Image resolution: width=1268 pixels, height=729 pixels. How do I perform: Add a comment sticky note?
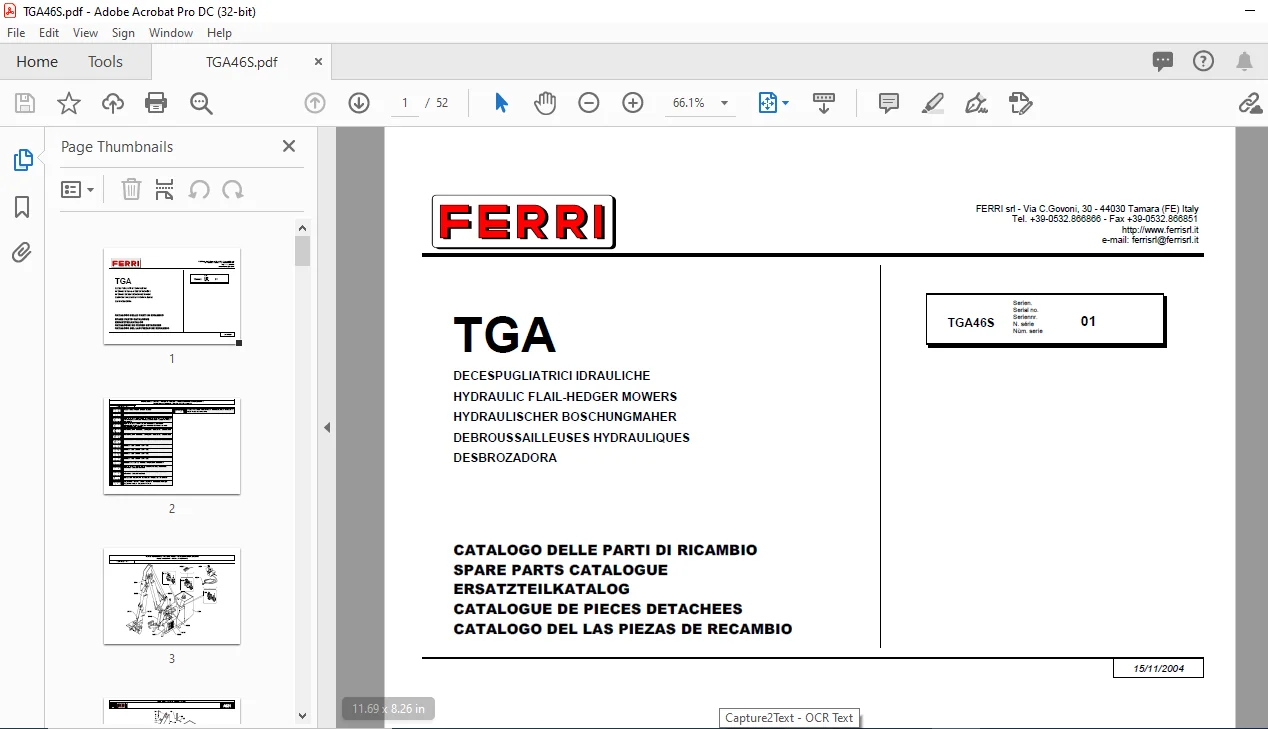point(889,103)
